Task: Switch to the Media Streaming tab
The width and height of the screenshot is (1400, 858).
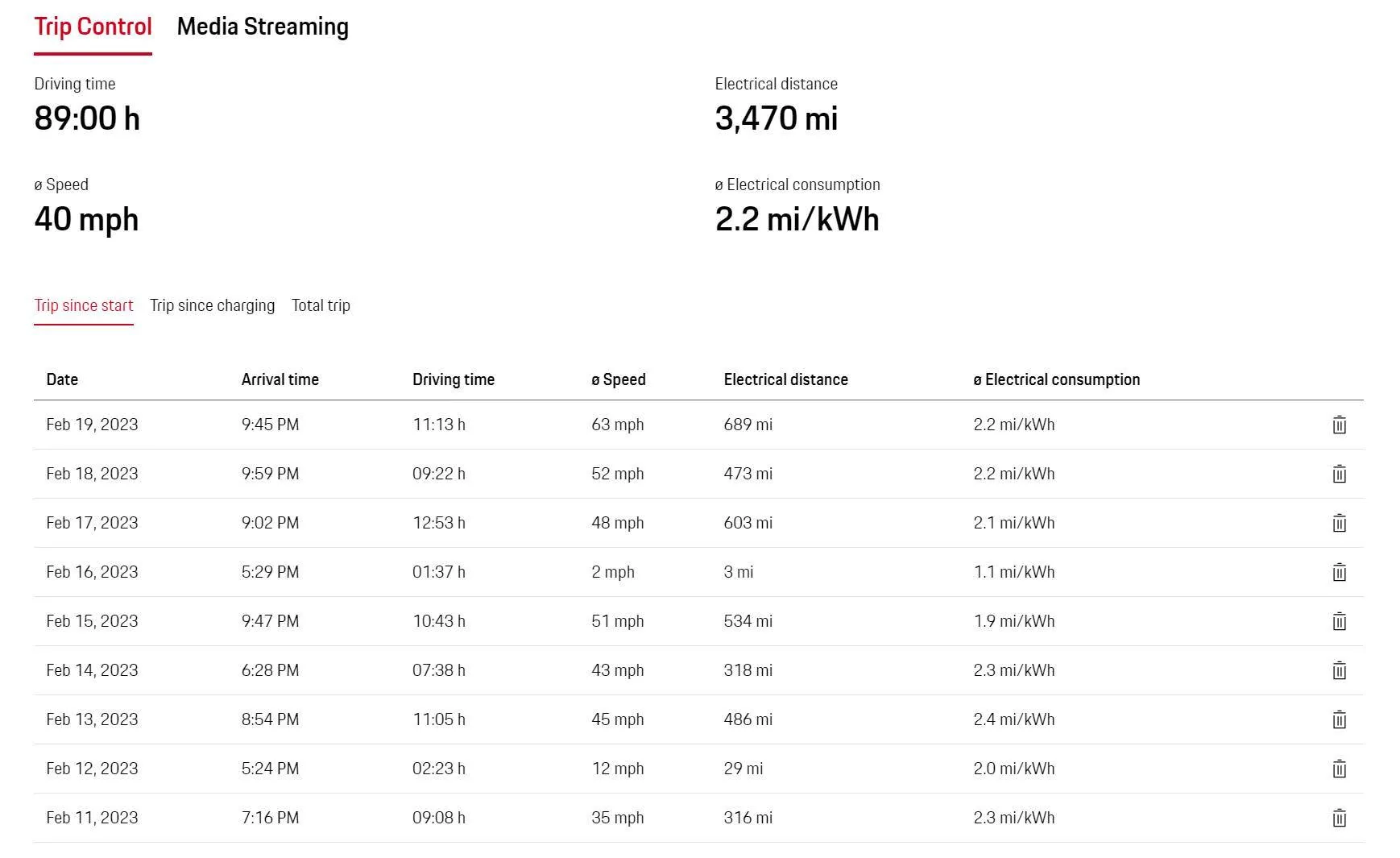Action: click(263, 27)
